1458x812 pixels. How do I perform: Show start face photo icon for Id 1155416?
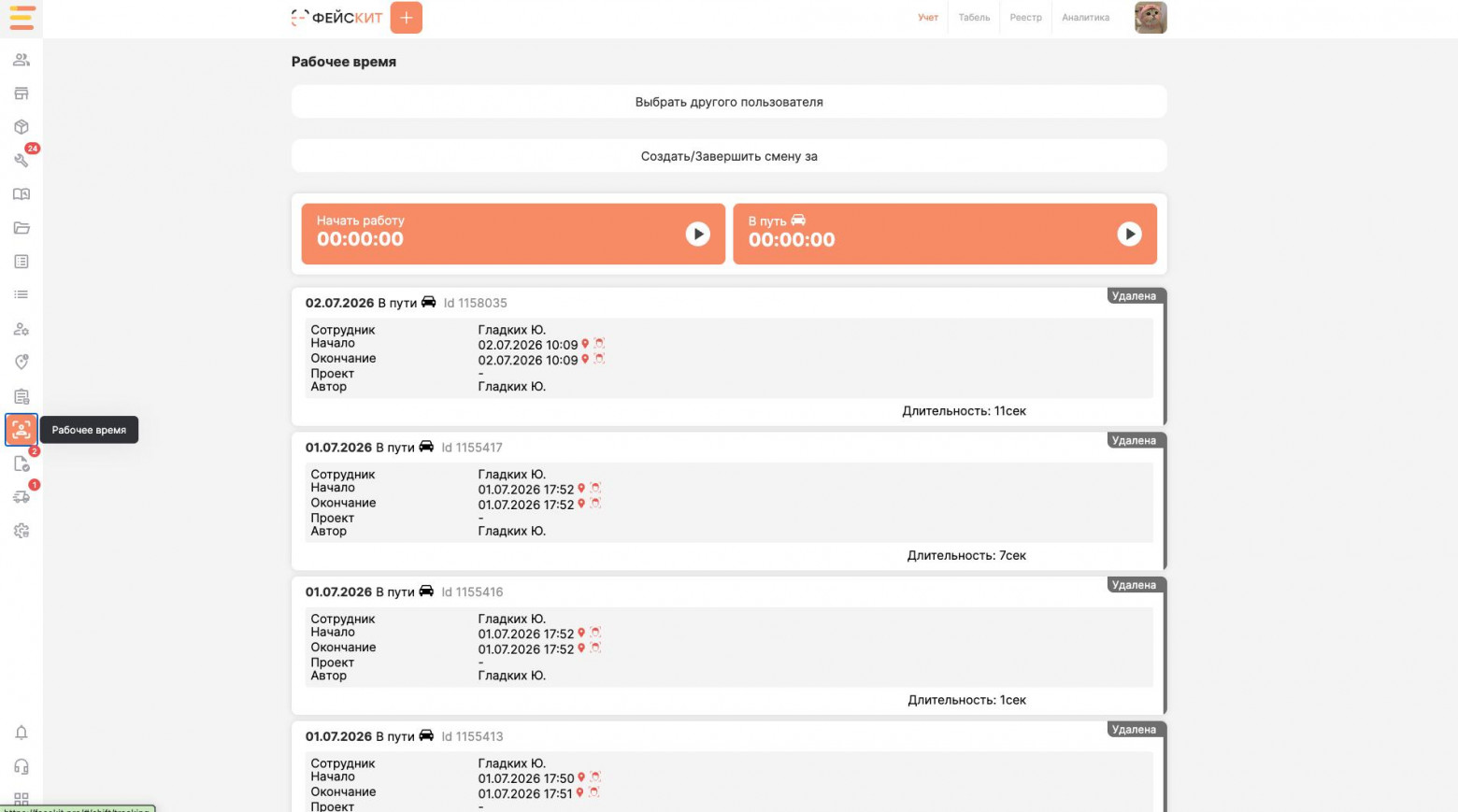click(595, 633)
